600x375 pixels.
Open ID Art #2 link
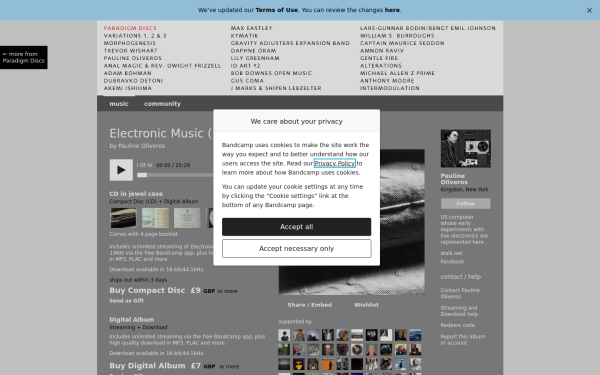[245, 65]
